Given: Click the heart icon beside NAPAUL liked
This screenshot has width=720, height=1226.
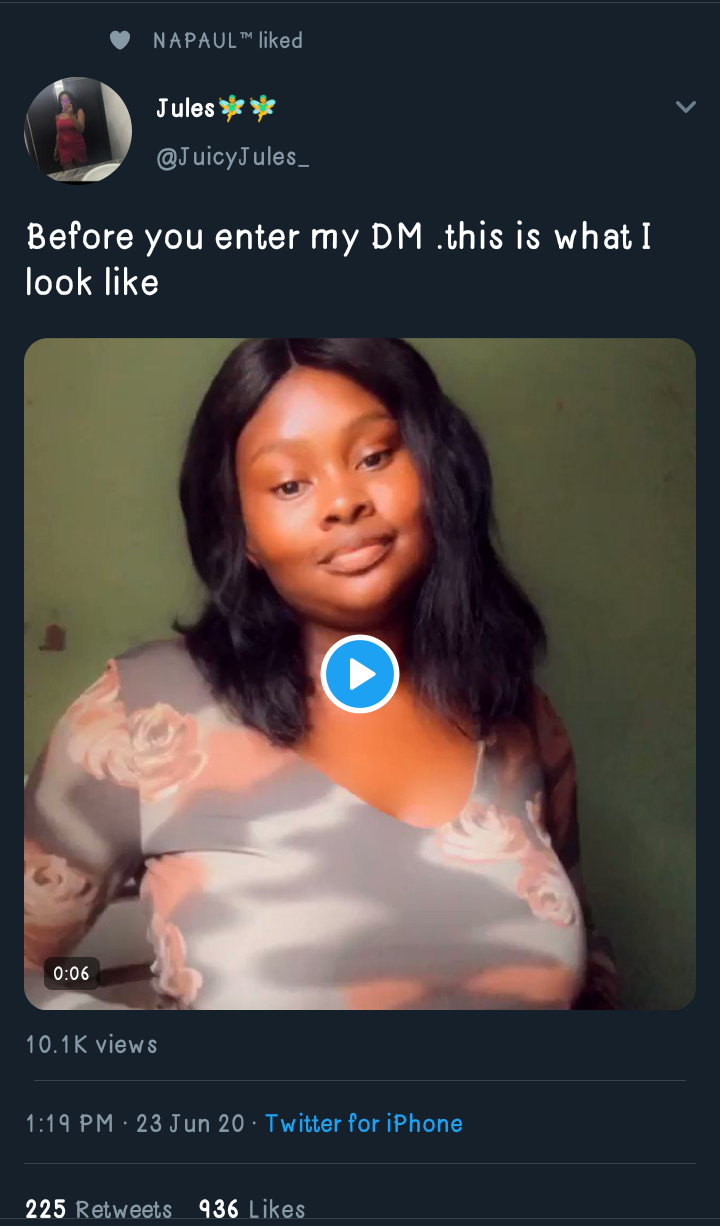Looking at the screenshot, I should pos(120,41).
